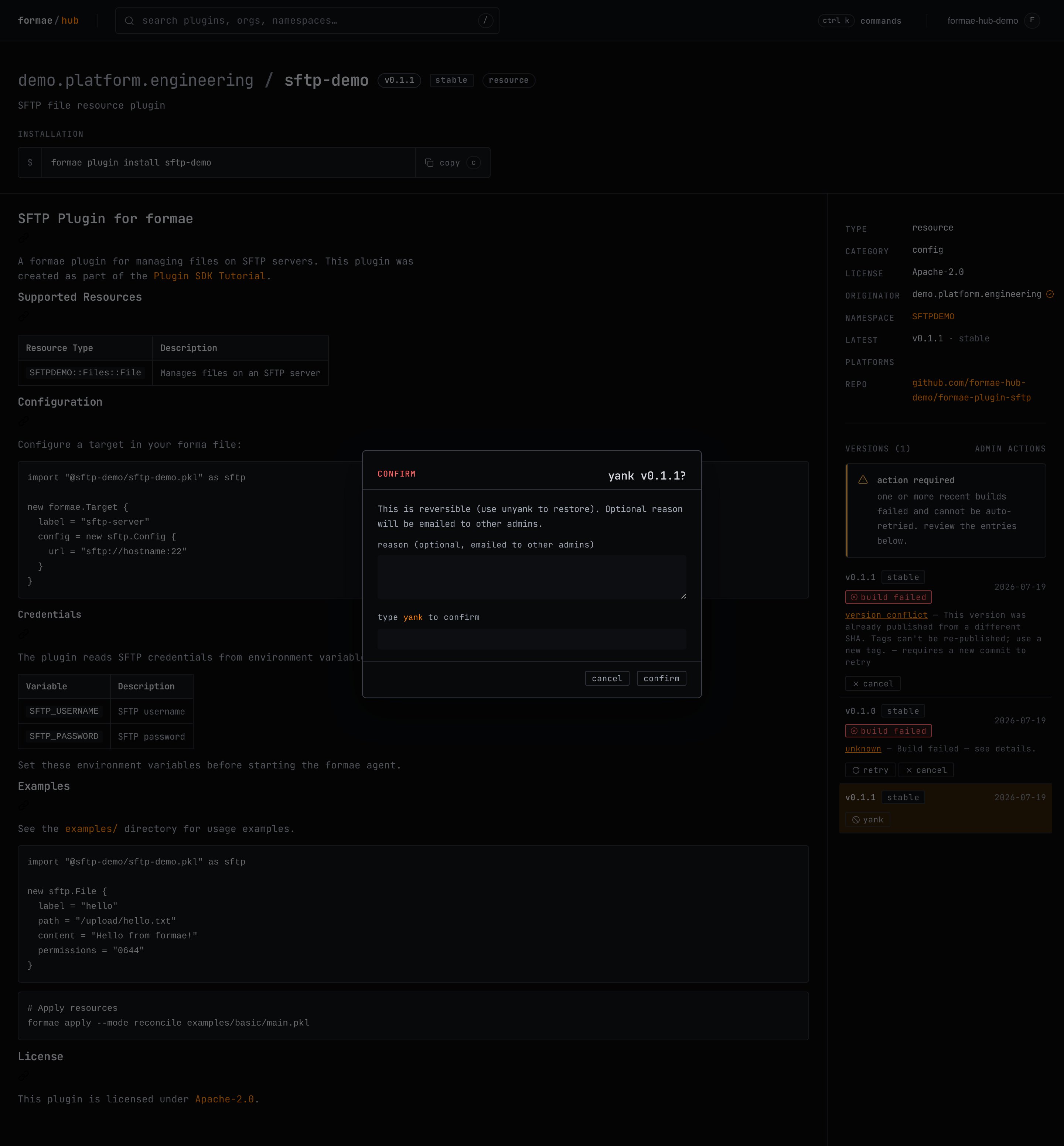The height and width of the screenshot is (1146, 1064).
Task: Click the textarea resize handle in the dialog
Action: pos(683,596)
